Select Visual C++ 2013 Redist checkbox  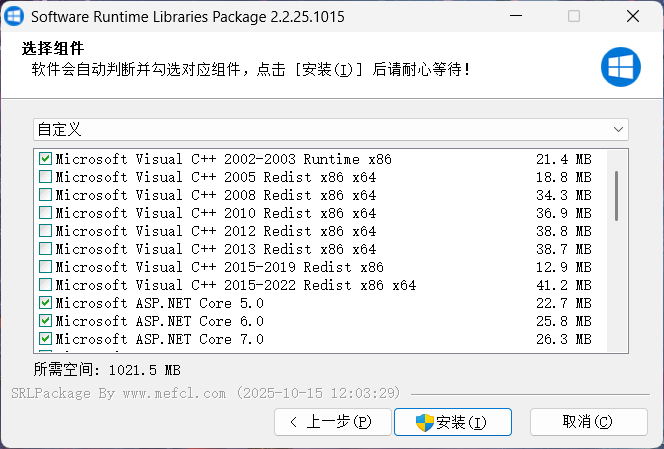tap(45, 249)
